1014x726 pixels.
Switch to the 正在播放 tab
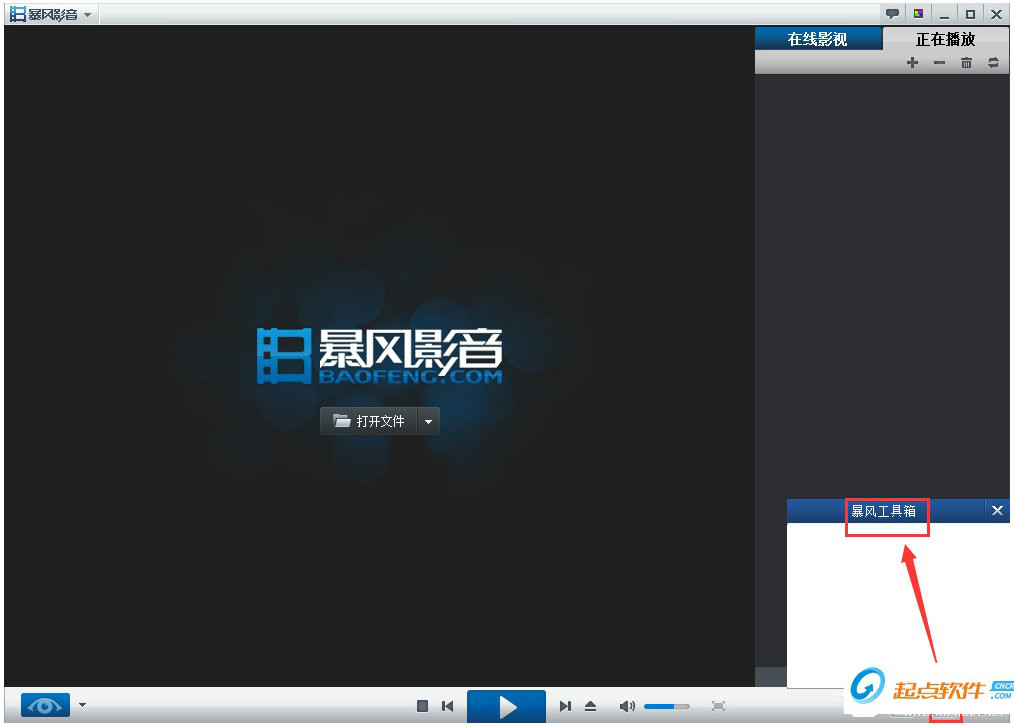[945, 39]
